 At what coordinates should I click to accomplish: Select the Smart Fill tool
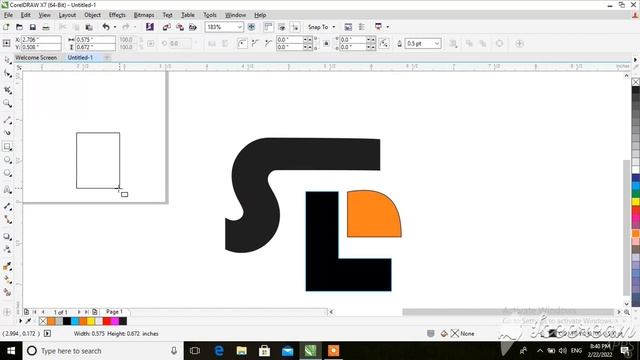point(7,292)
